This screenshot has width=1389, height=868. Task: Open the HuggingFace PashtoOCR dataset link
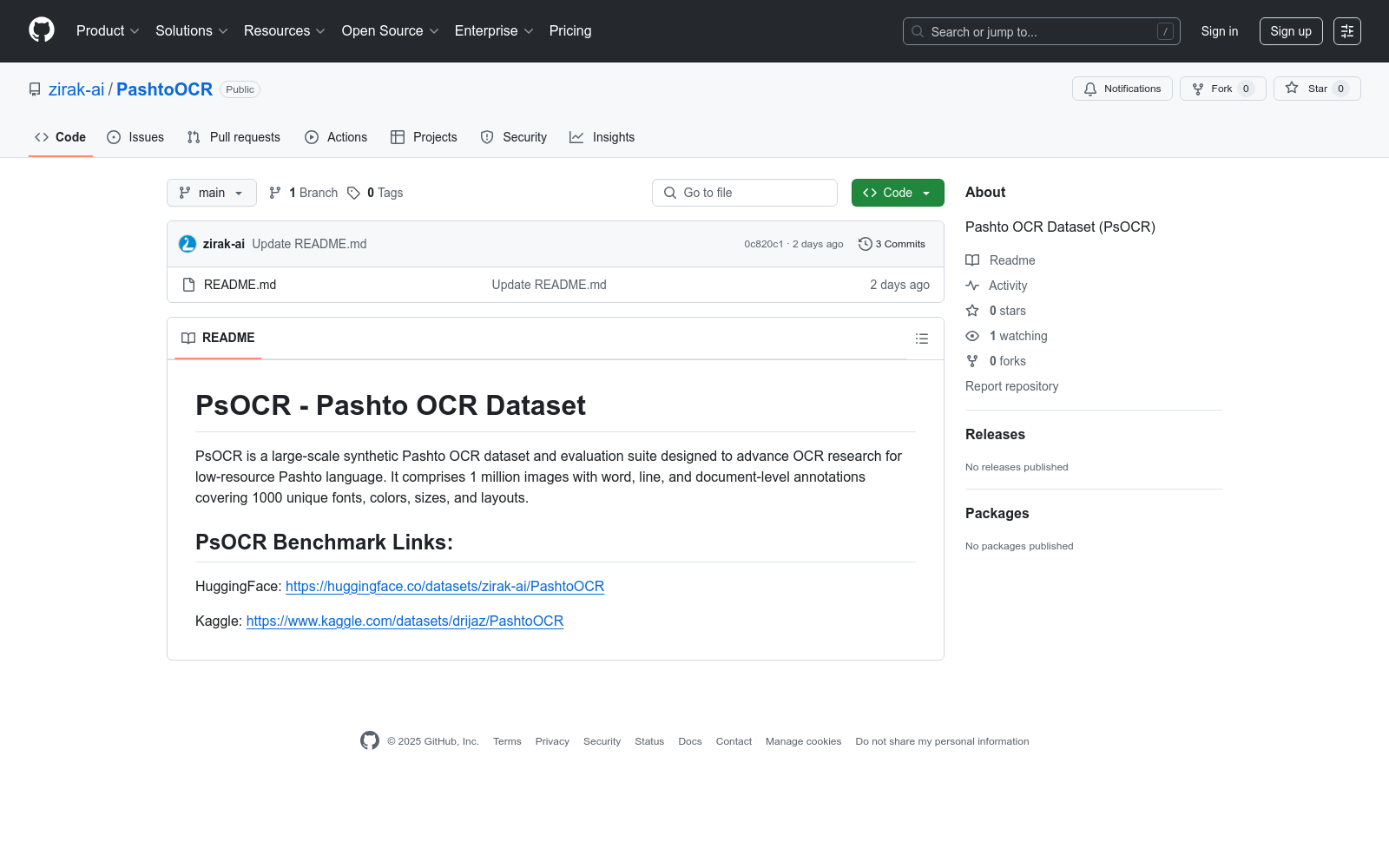(444, 587)
